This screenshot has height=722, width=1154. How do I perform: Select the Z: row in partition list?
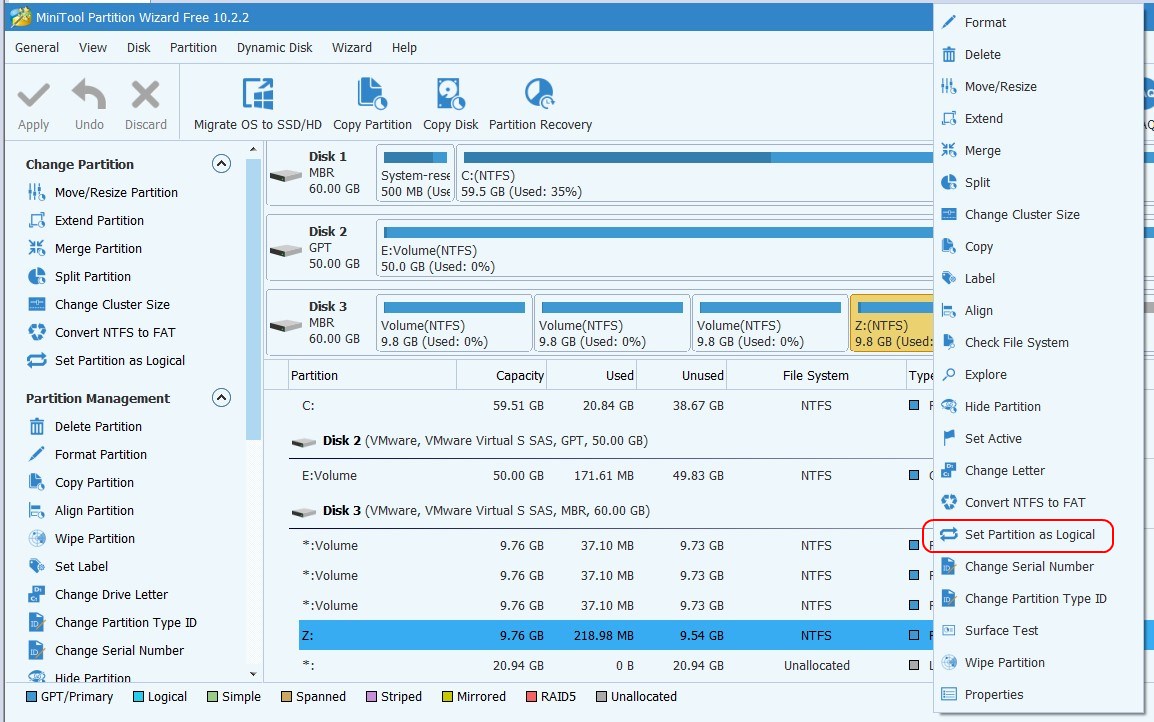coord(615,636)
